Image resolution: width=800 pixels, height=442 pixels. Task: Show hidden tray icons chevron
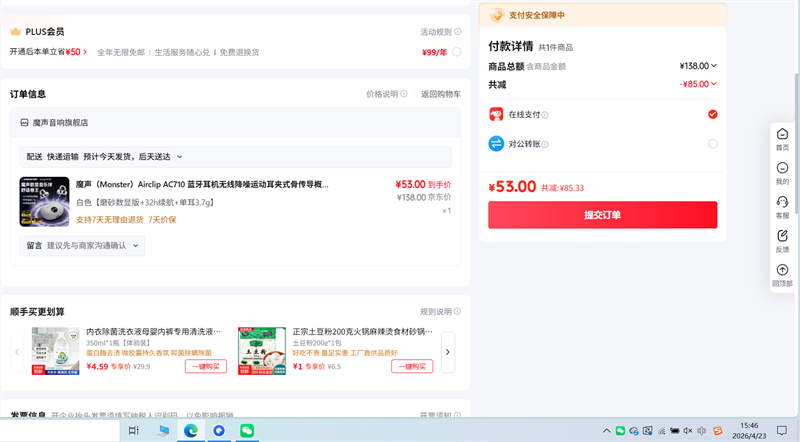606,431
